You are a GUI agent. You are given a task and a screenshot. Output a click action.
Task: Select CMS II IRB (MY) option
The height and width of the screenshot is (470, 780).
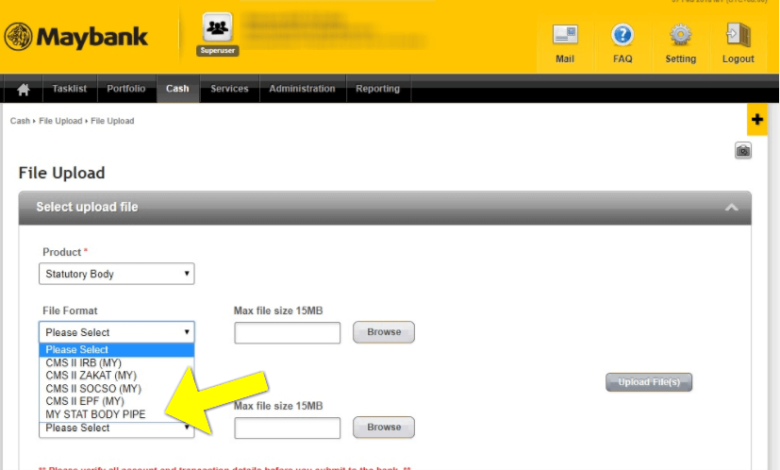pyautogui.click(x=117, y=363)
